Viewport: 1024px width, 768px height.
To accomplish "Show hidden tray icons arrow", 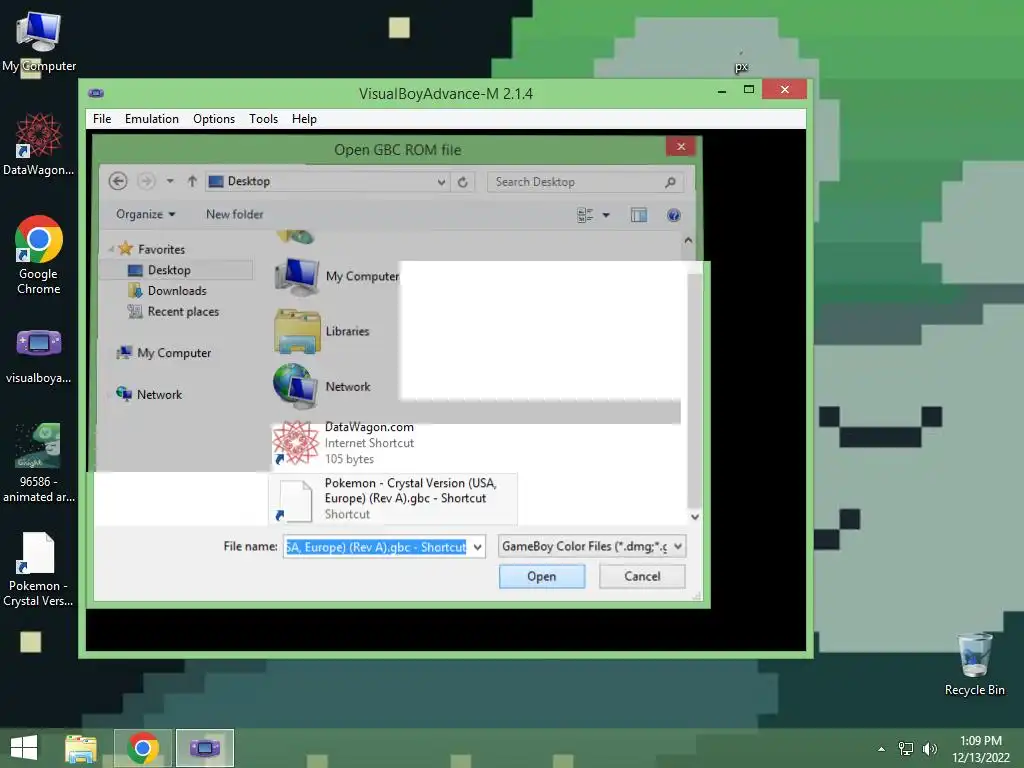I will (x=881, y=749).
